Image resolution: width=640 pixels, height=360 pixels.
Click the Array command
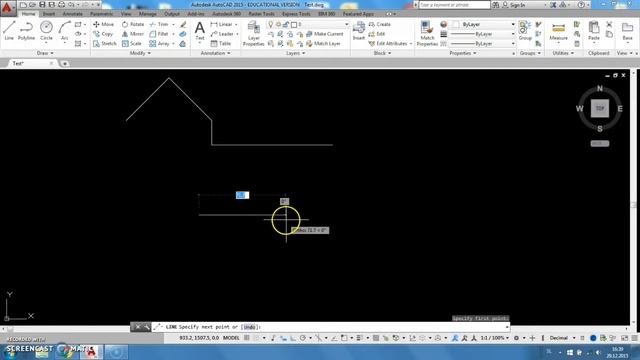click(159, 43)
